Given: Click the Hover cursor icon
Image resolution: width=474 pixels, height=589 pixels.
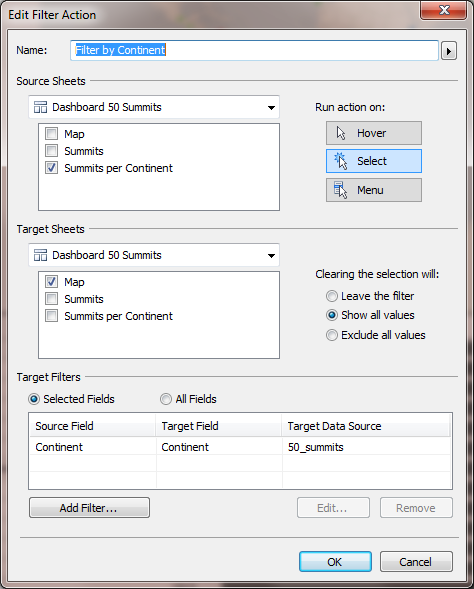Looking at the screenshot, I should pos(341,133).
